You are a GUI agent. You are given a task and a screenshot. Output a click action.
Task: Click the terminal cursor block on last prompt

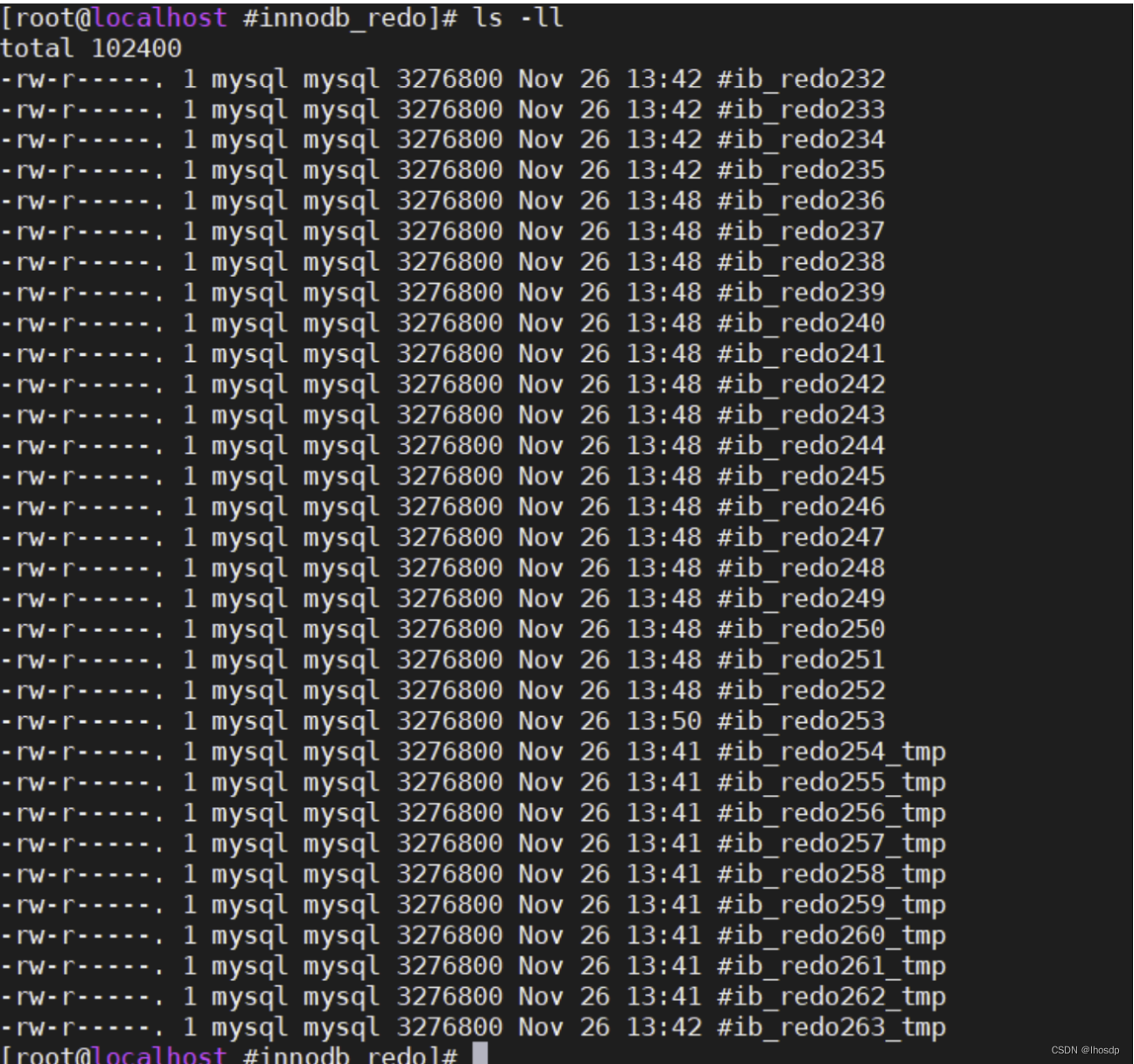480,1053
